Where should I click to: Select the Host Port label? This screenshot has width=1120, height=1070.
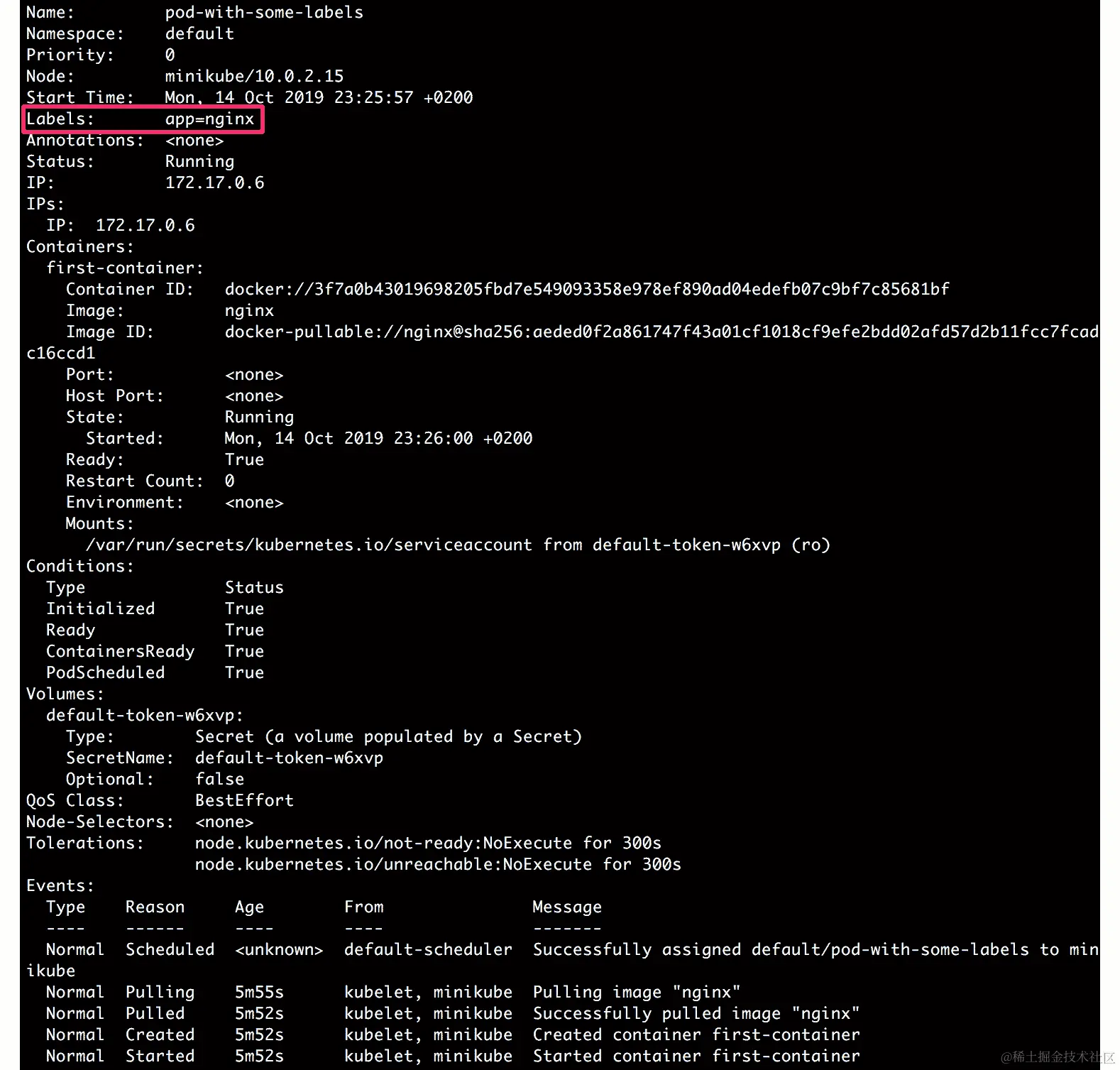114,395
